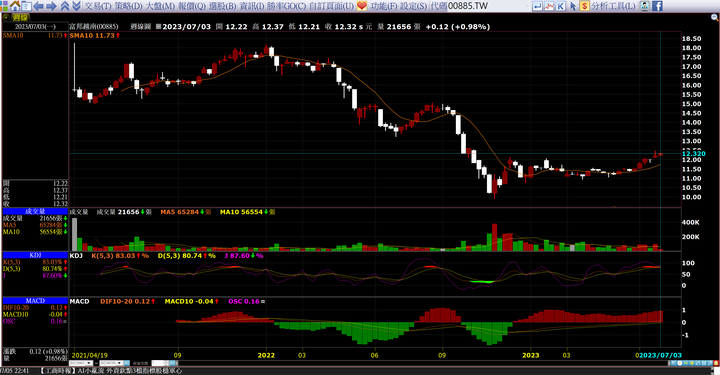Viewport: 720px width, 375px height.
Task: Open the window list icon beside Home
Action: click(x=26, y=6)
